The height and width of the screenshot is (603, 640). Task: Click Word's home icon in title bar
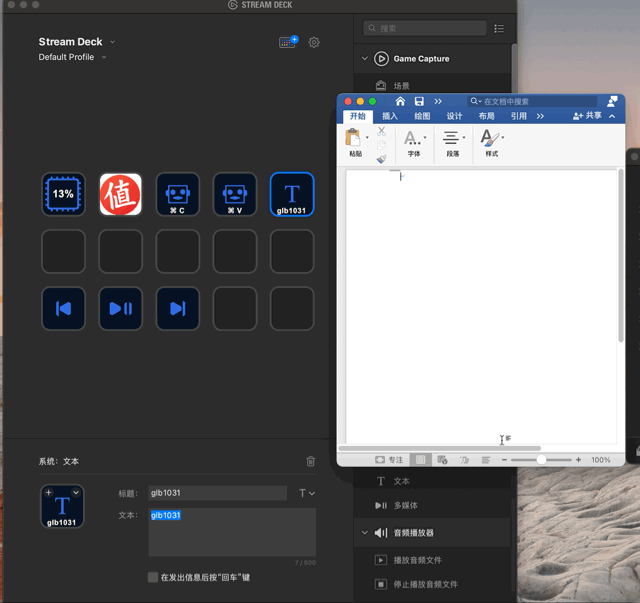pos(400,101)
